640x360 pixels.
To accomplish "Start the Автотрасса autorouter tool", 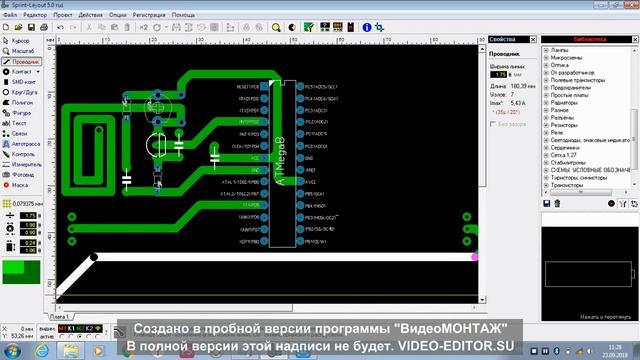I will click(x=21, y=144).
